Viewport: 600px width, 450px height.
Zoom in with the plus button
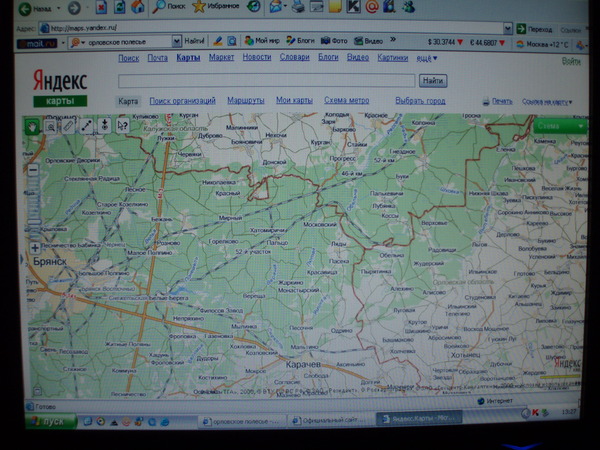[35, 247]
